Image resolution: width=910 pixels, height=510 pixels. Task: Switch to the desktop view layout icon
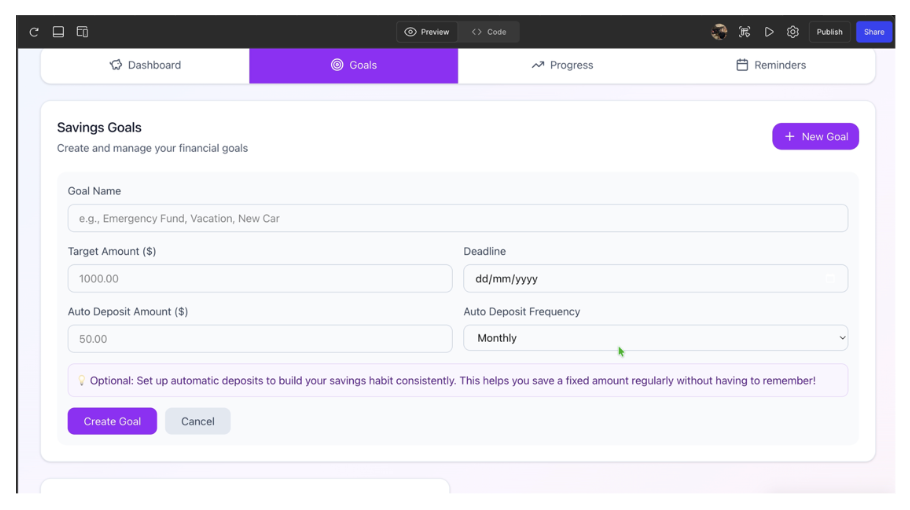tap(58, 32)
